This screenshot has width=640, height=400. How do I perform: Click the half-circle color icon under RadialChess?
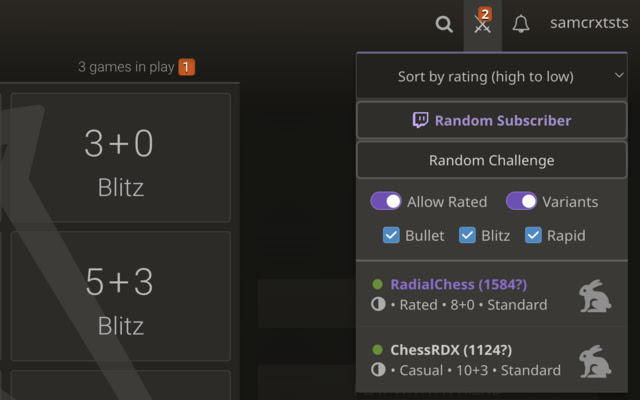click(378, 304)
